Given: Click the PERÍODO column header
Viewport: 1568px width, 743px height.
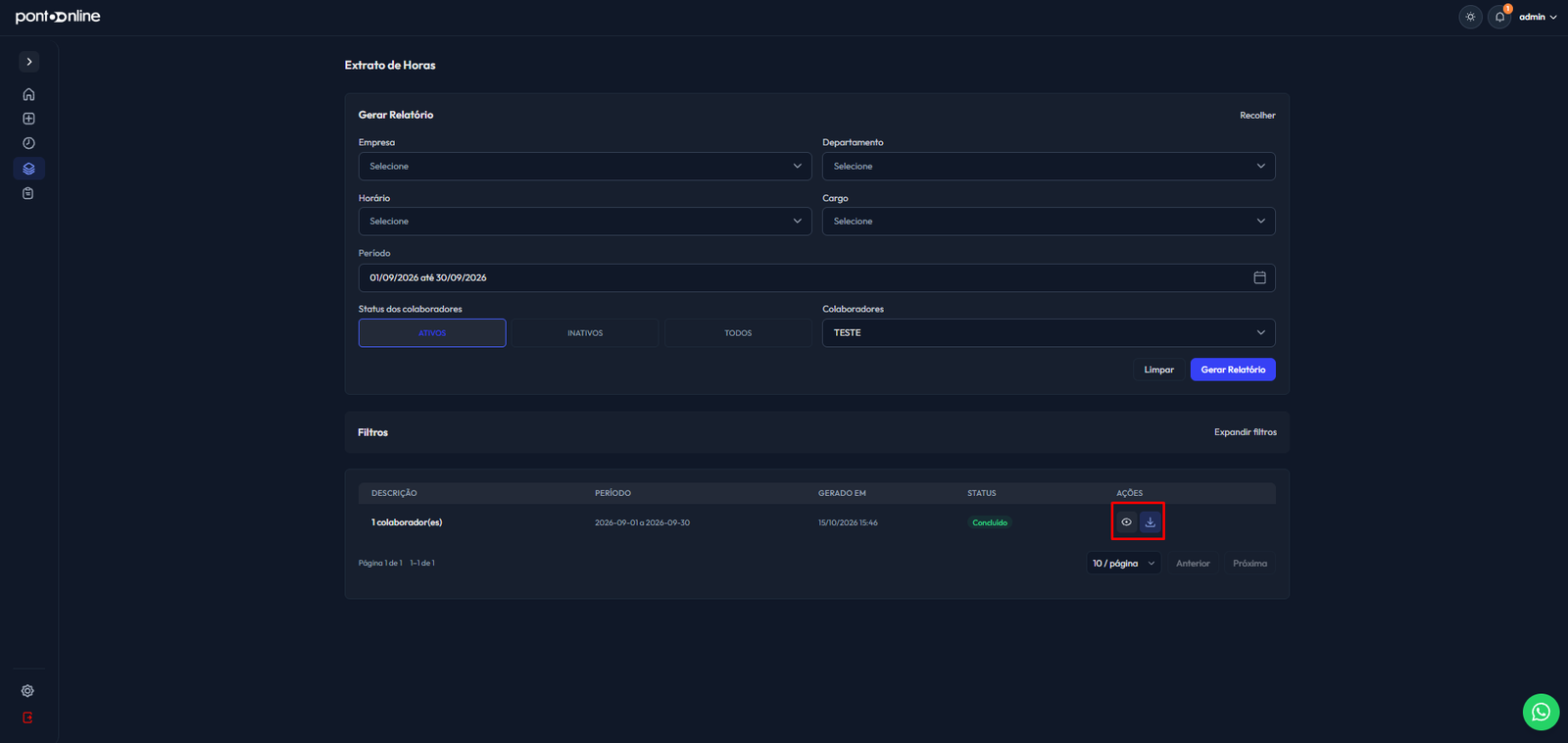Looking at the screenshot, I should [612, 493].
